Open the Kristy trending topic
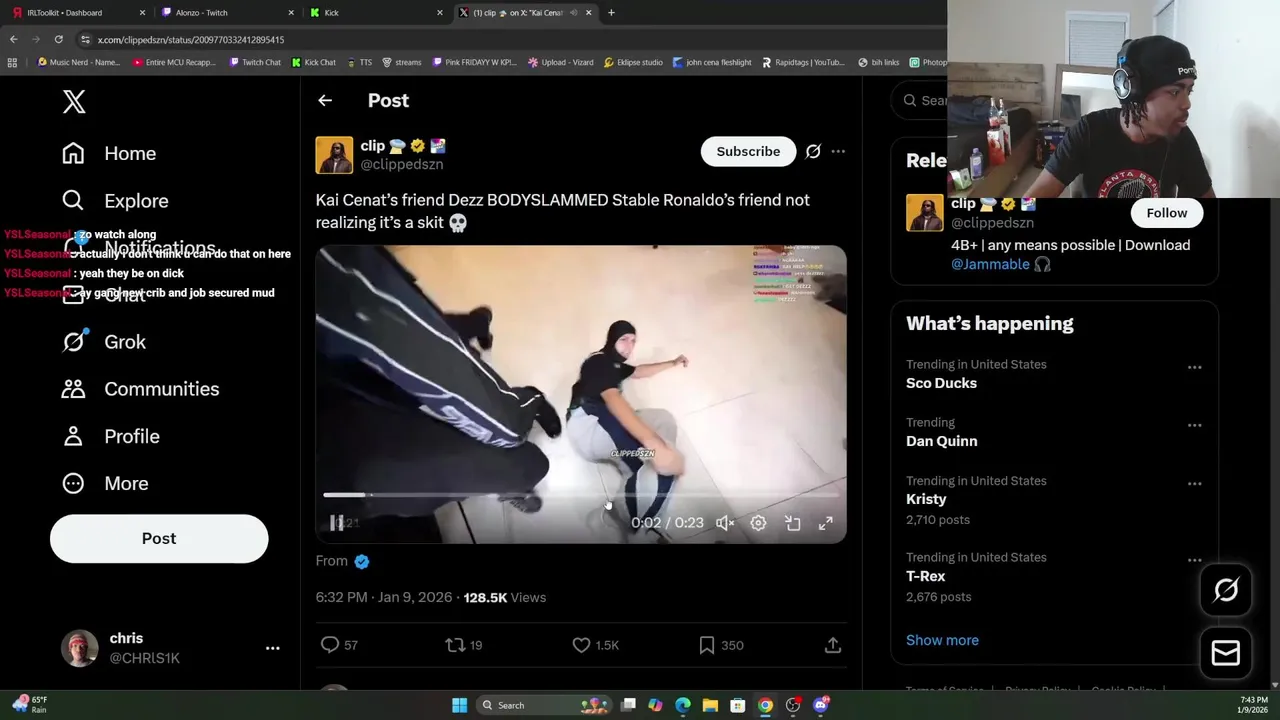 coord(926,499)
